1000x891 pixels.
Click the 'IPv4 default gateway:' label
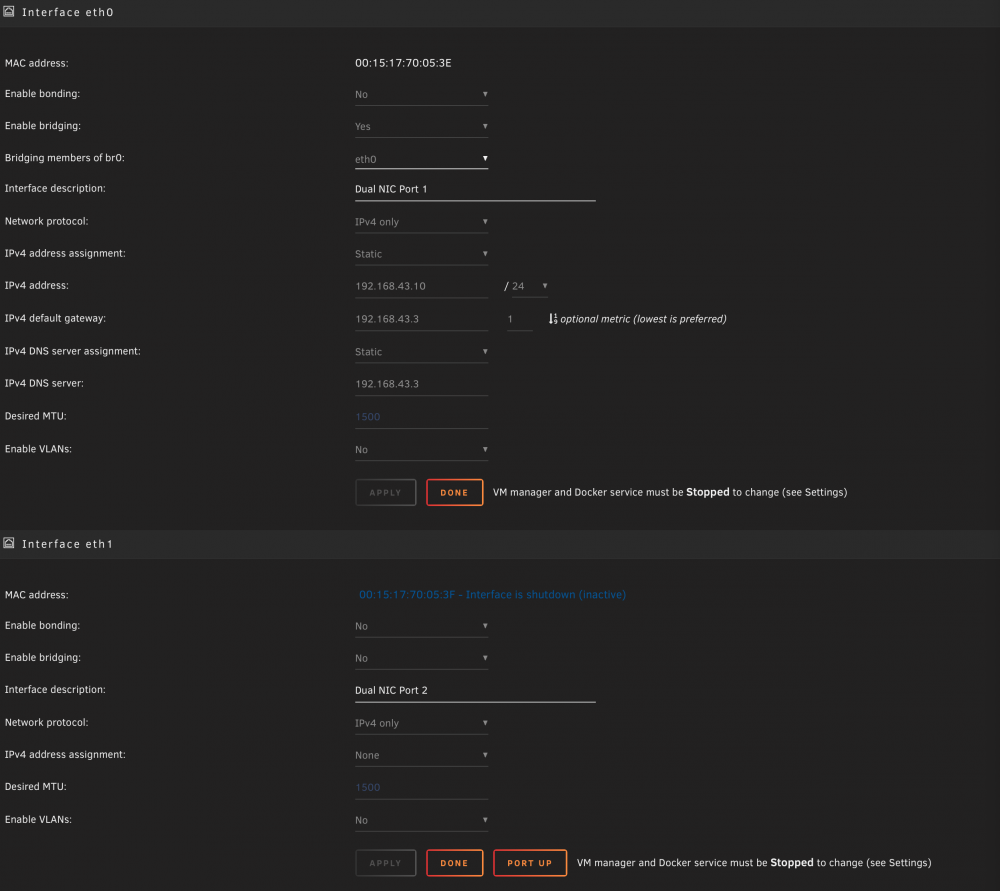pos(55,318)
